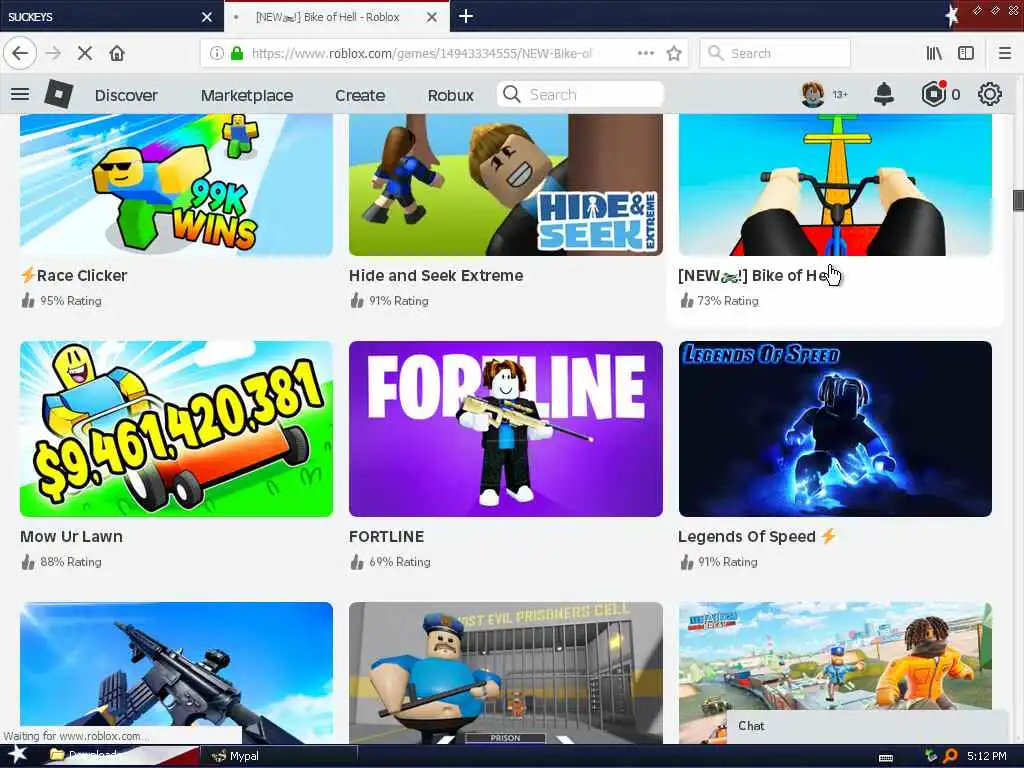Click the Downloads folder taskbar item
The width and height of the screenshot is (1024, 768).
(x=121, y=756)
